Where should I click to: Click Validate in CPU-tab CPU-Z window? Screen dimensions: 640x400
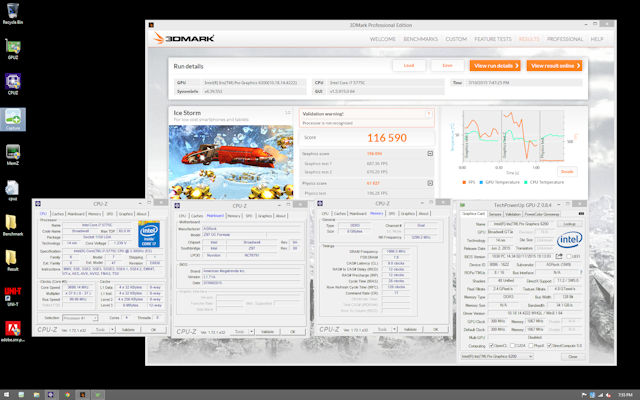point(128,329)
